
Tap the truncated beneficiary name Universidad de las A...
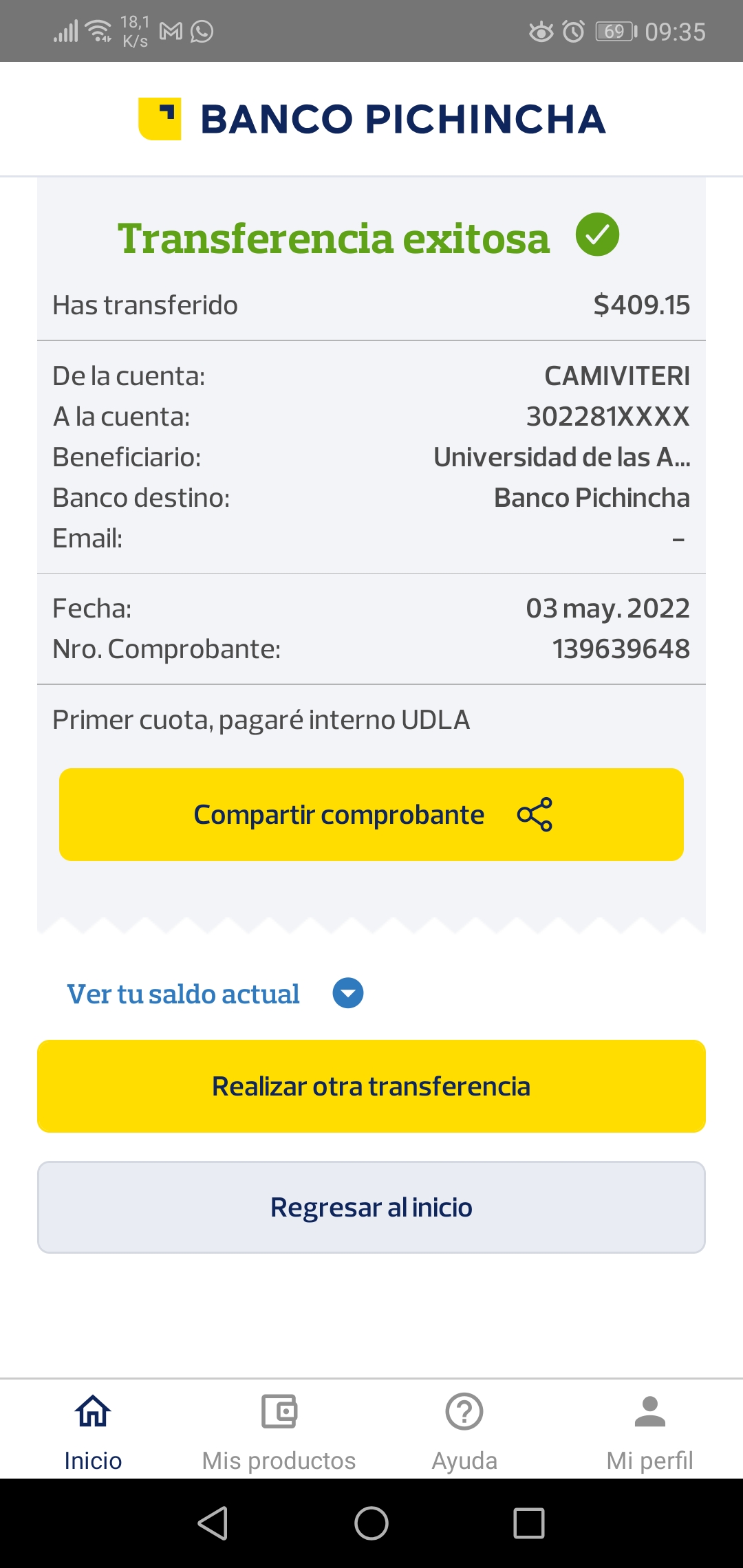(x=561, y=457)
